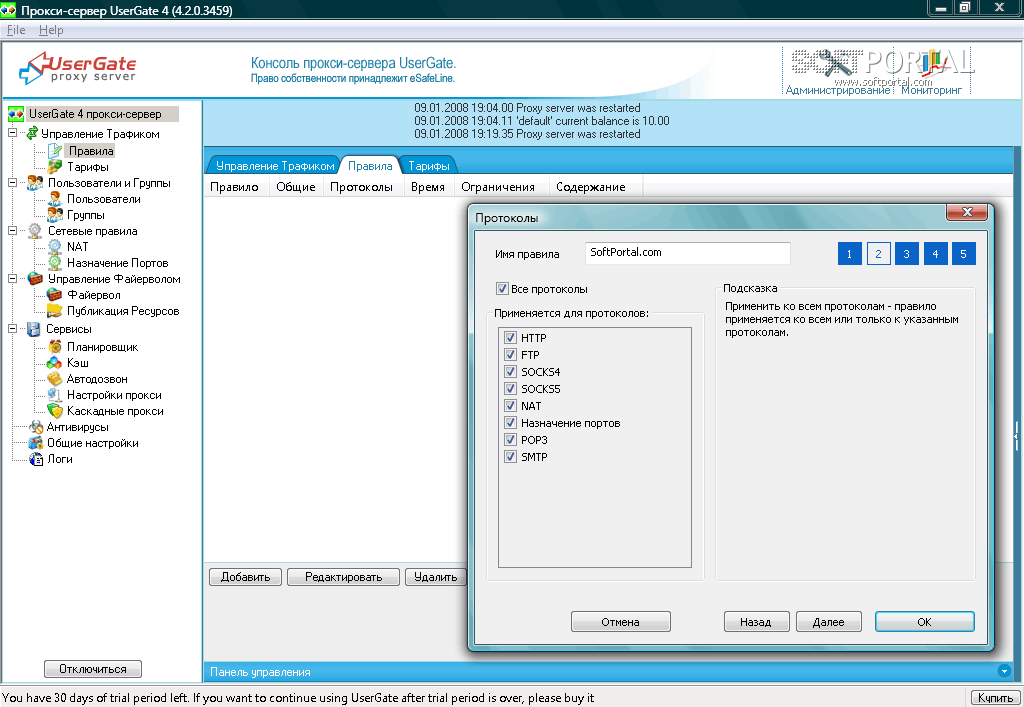
Task: Click the Настройки прокси icon
Action: [55, 395]
